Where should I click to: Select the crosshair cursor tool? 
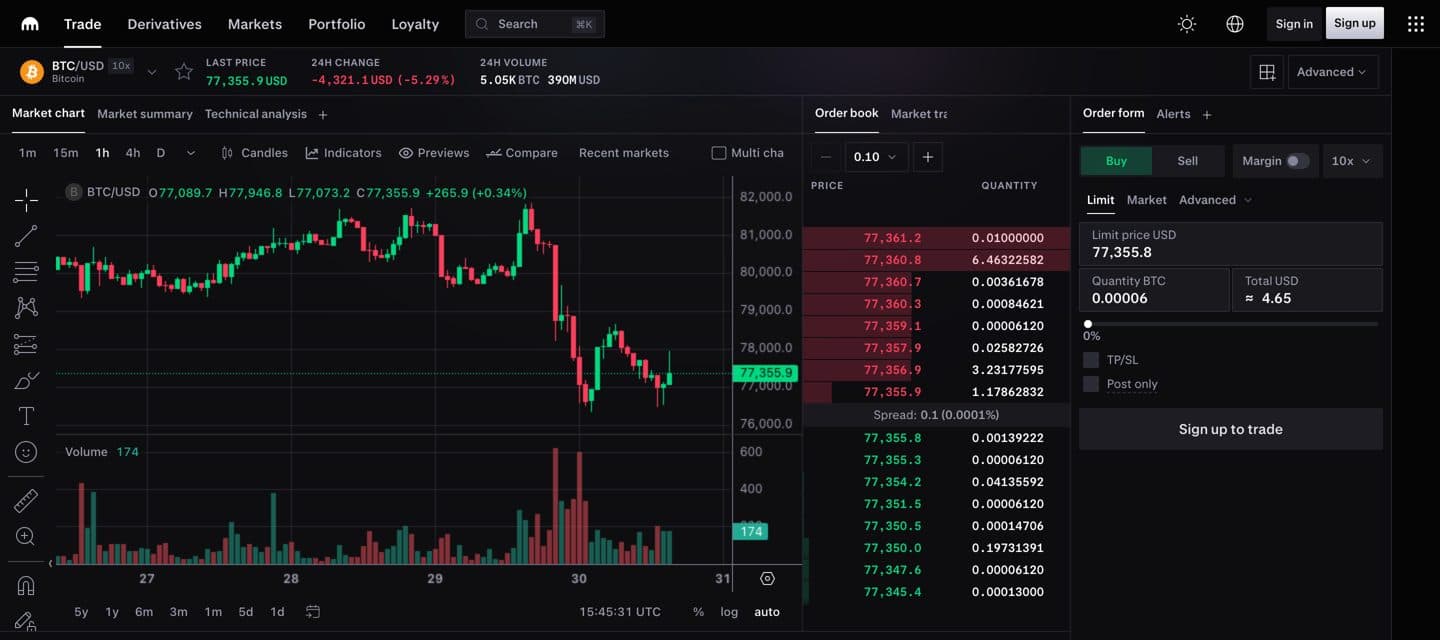point(26,200)
